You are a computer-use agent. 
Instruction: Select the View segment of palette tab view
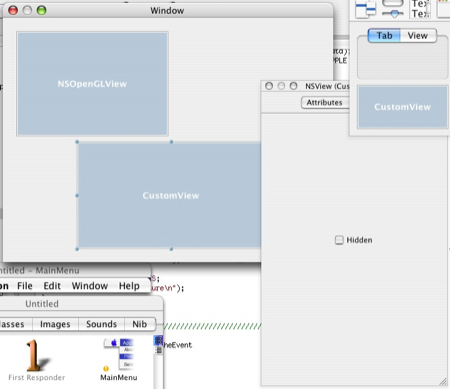pos(418,36)
